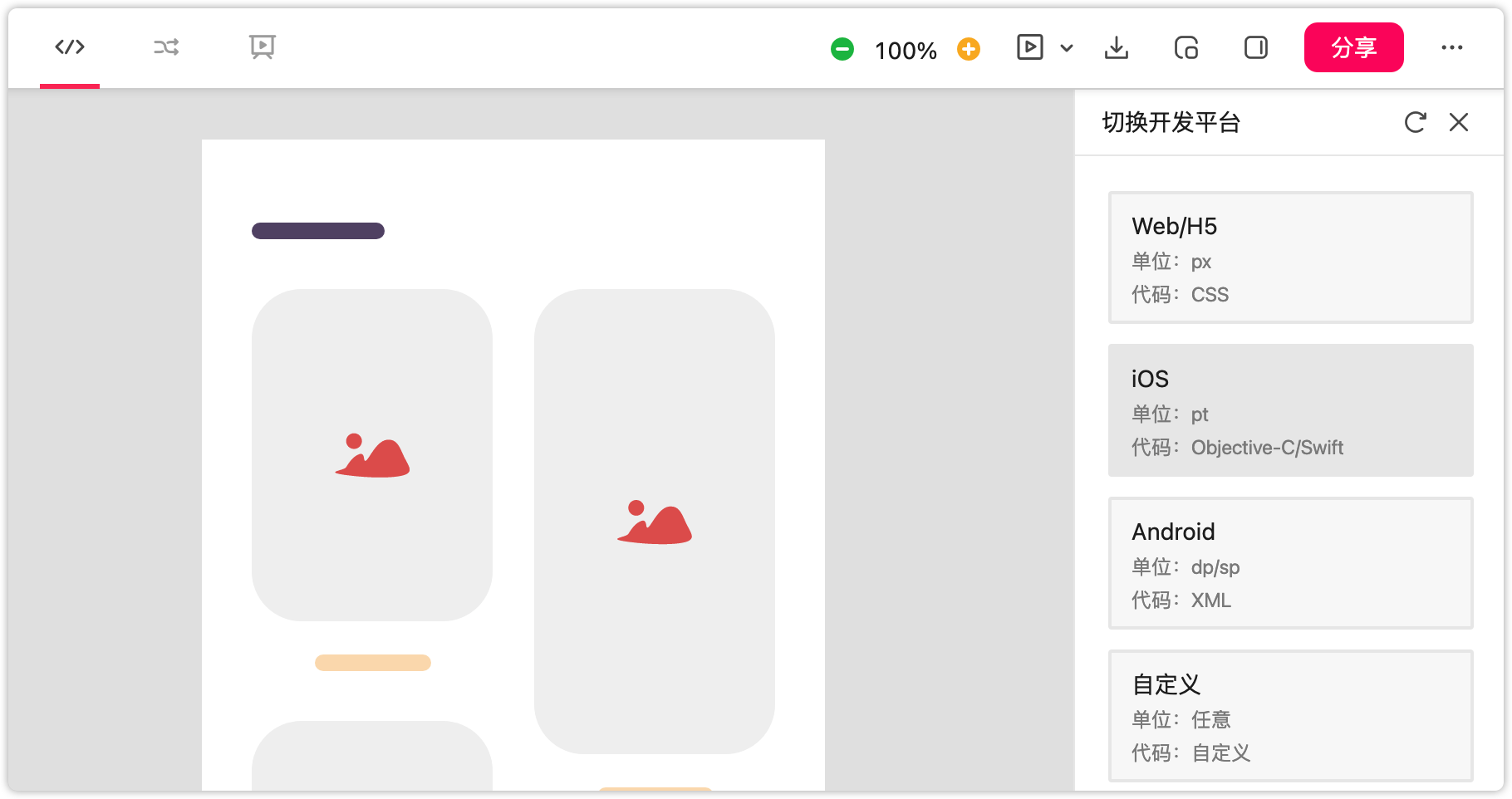Viewport: 1512px width, 799px height.
Task: Close the 切换开发平台 panel
Action: tap(1459, 122)
